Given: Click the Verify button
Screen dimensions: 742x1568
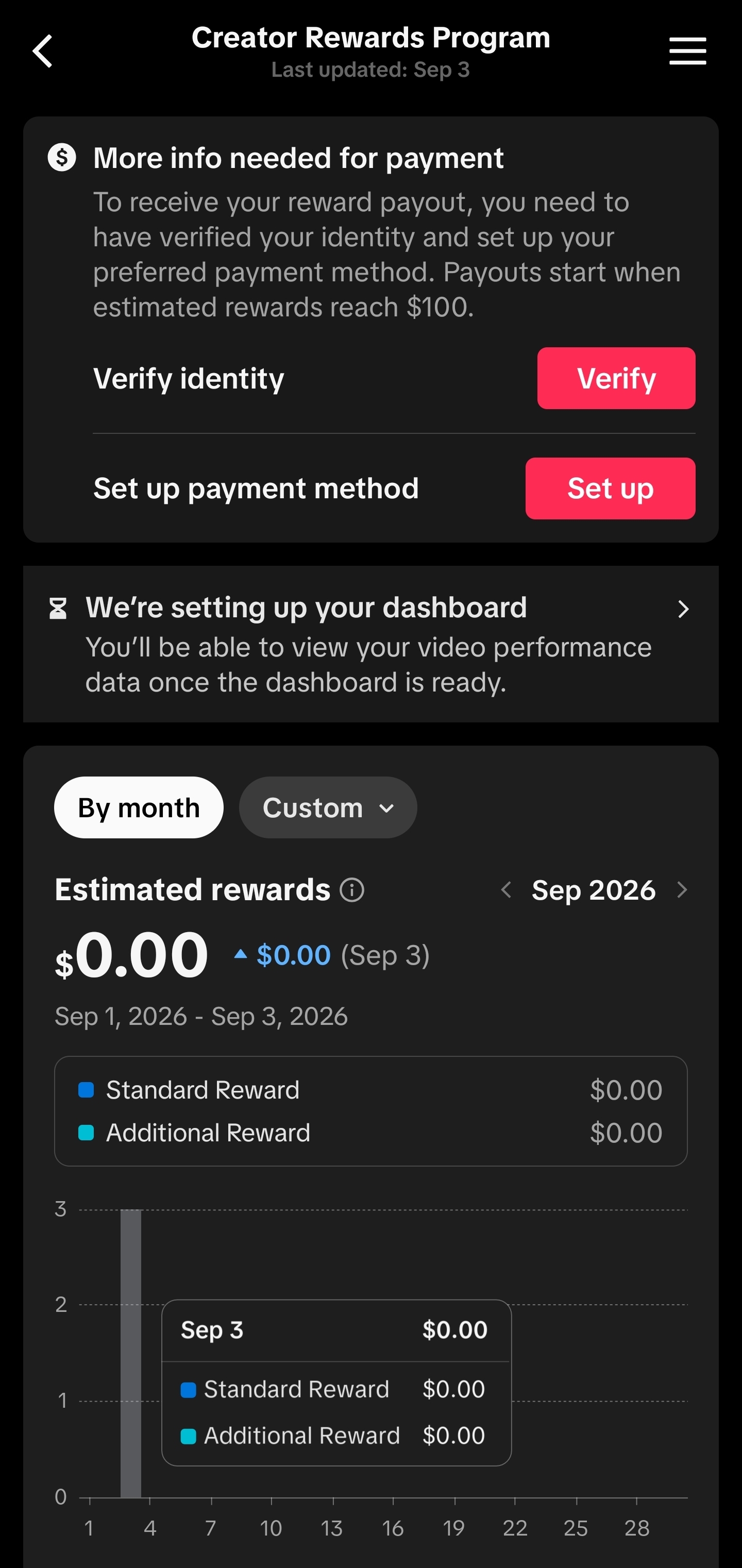Looking at the screenshot, I should pyautogui.click(x=616, y=378).
